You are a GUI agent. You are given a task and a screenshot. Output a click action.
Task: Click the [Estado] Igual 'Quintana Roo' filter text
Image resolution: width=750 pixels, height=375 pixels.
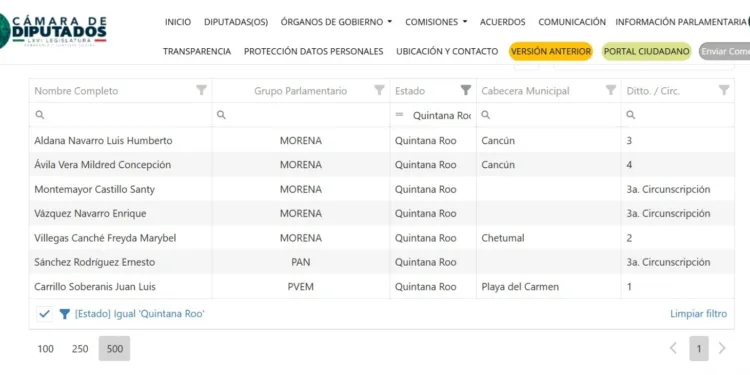[x=140, y=314]
